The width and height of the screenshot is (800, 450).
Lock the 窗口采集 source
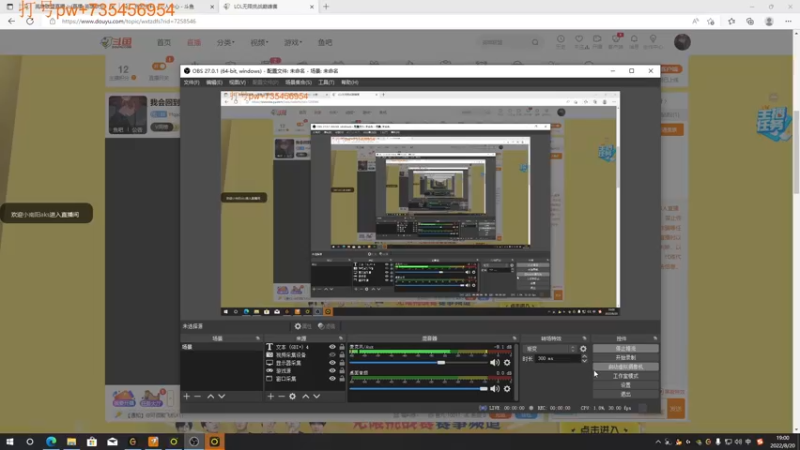pos(342,379)
